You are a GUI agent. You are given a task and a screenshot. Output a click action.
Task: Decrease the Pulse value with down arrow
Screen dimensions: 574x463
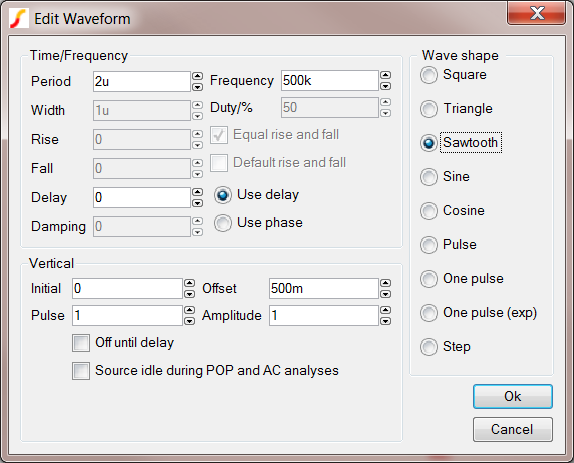point(189,321)
